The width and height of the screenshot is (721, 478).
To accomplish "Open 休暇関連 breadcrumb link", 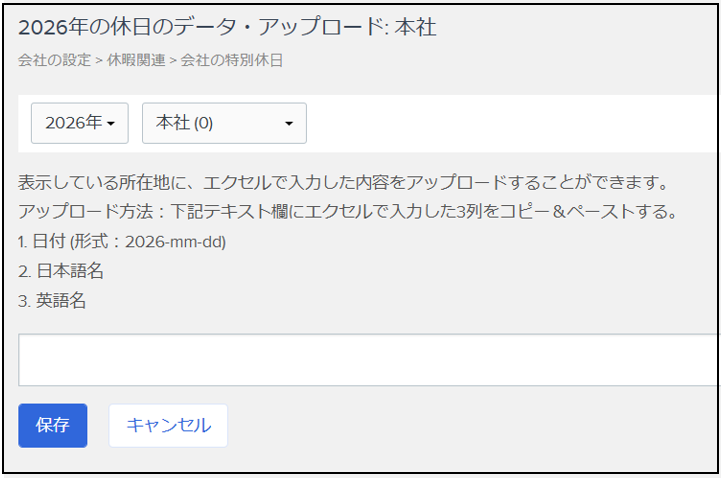I will pyautogui.click(x=136, y=60).
